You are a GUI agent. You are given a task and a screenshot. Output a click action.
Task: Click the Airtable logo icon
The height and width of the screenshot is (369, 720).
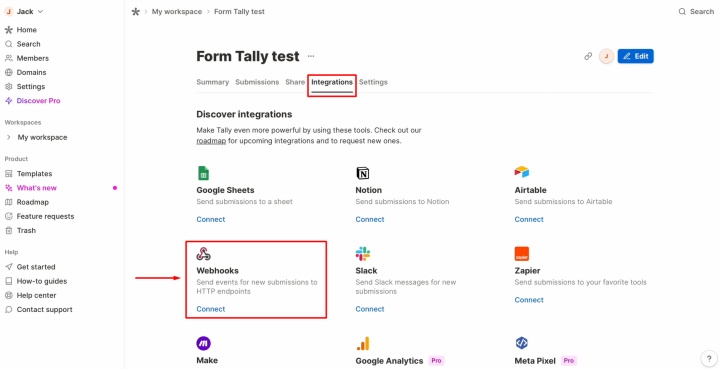(x=522, y=173)
